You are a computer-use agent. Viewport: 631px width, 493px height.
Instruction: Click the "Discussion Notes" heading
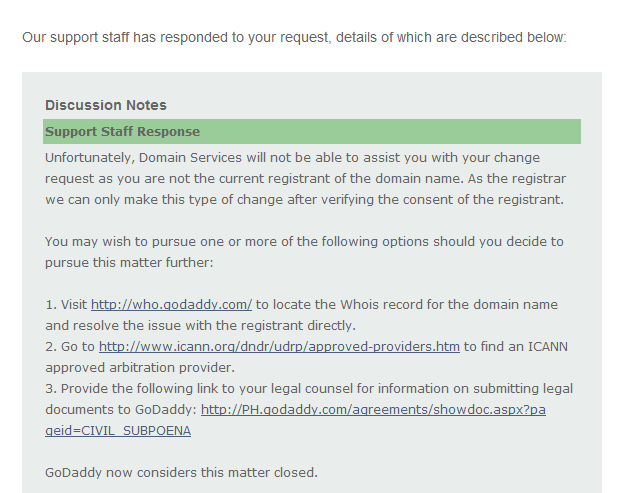tap(106, 105)
